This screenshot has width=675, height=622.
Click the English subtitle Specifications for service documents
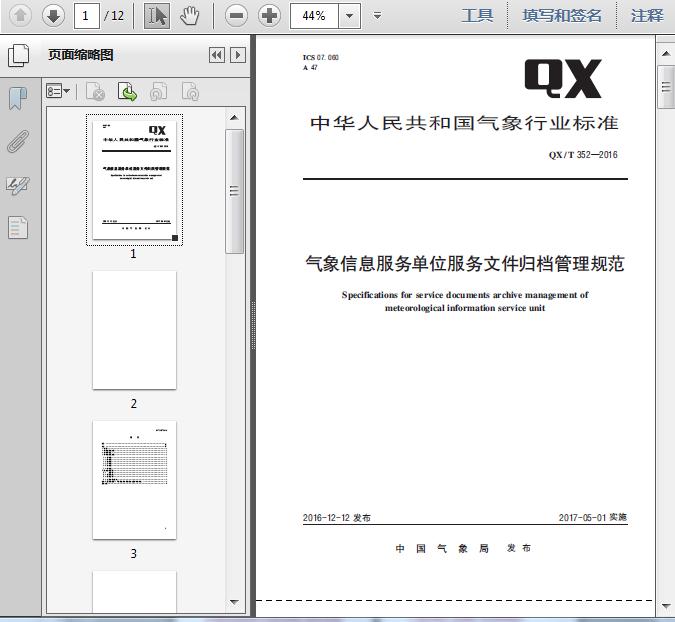[465, 301]
